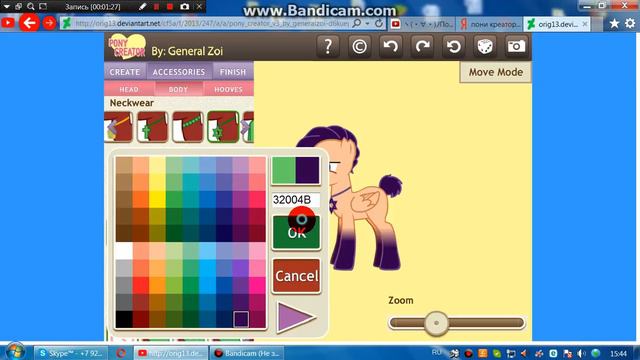640x360 pixels.
Task: Open the help question mark icon
Action: click(328, 47)
